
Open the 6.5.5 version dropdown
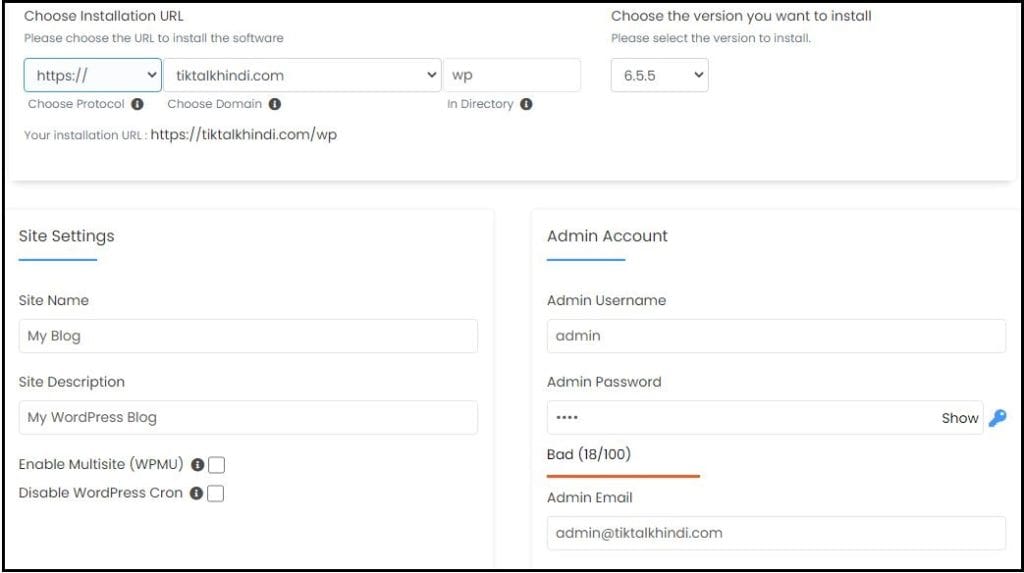[659, 75]
